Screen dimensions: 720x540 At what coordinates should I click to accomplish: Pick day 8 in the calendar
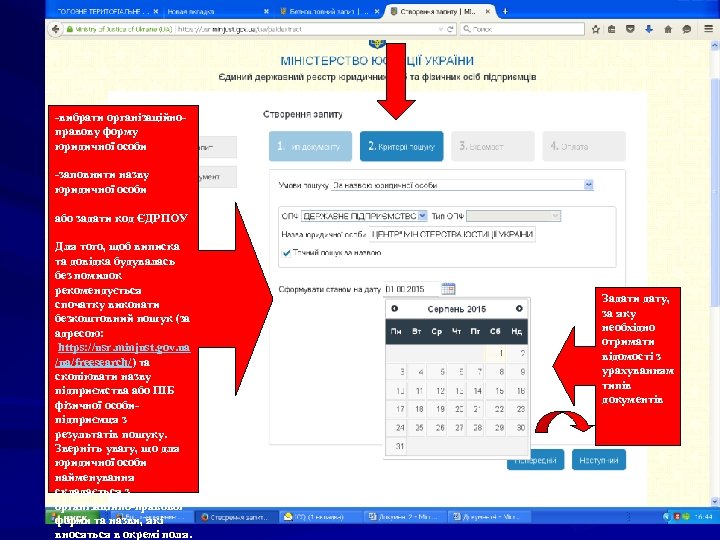coord(496,372)
